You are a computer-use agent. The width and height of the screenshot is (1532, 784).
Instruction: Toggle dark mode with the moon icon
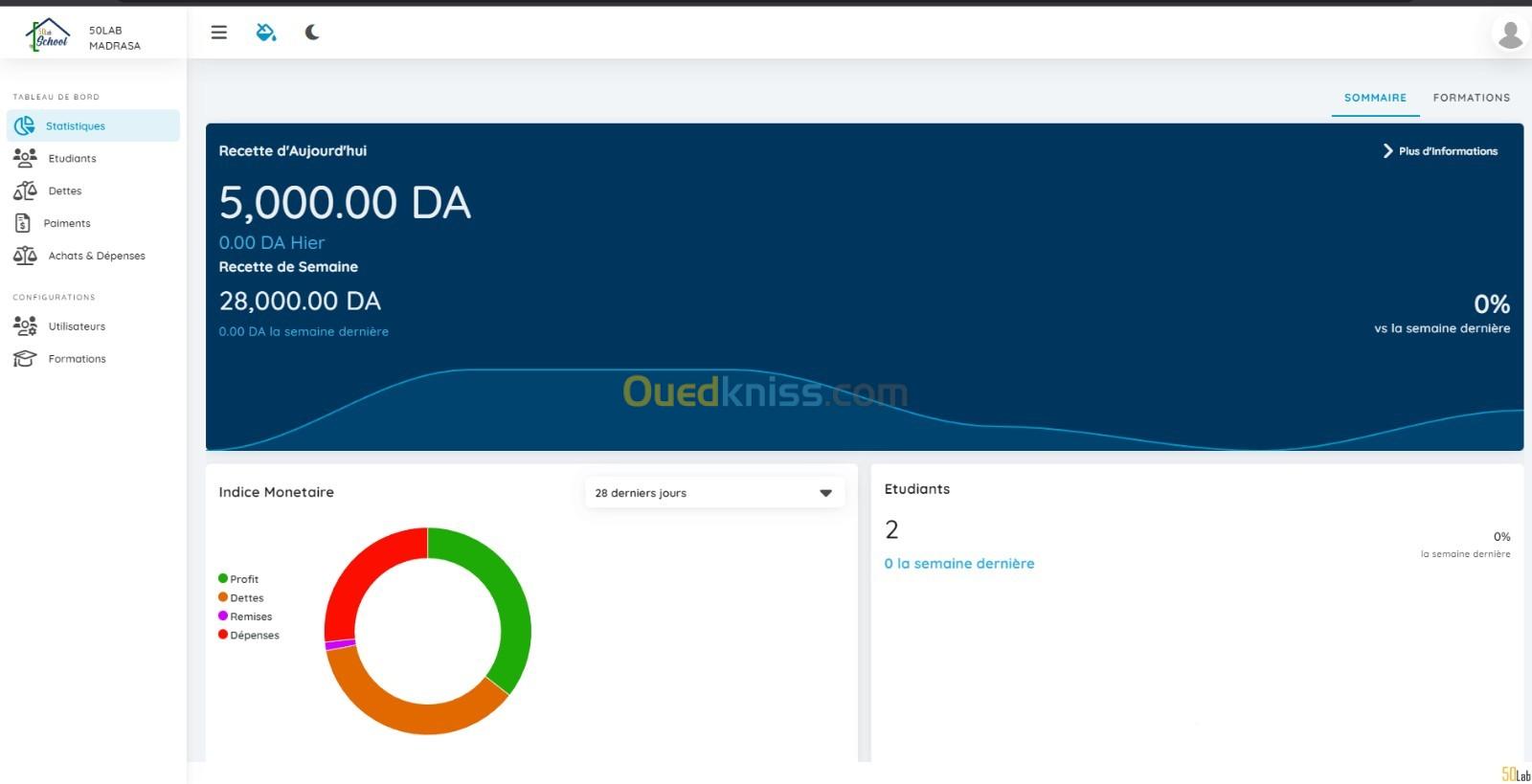(x=312, y=33)
